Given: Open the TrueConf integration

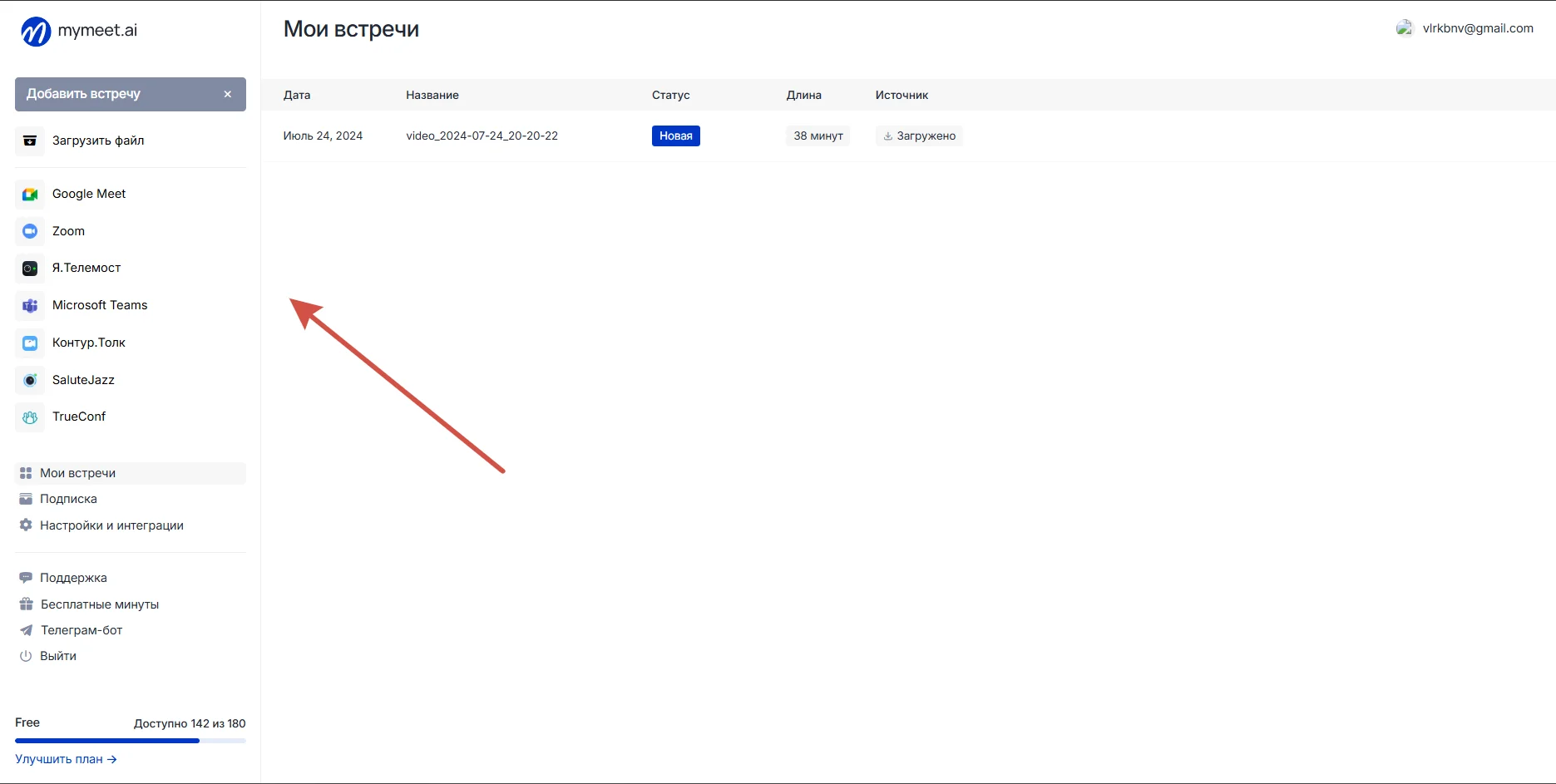Looking at the screenshot, I should click(78, 417).
